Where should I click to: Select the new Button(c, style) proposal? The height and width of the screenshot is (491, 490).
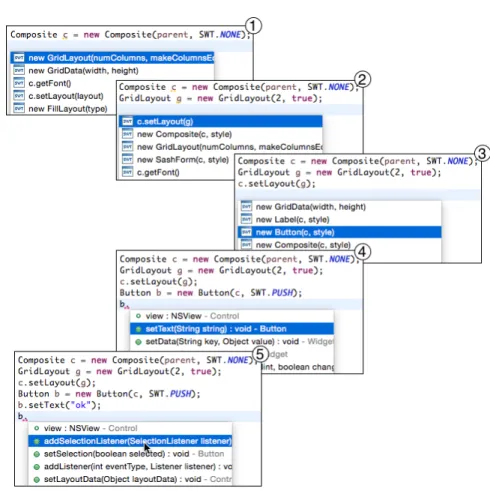pyautogui.click(x=339, y=232)
